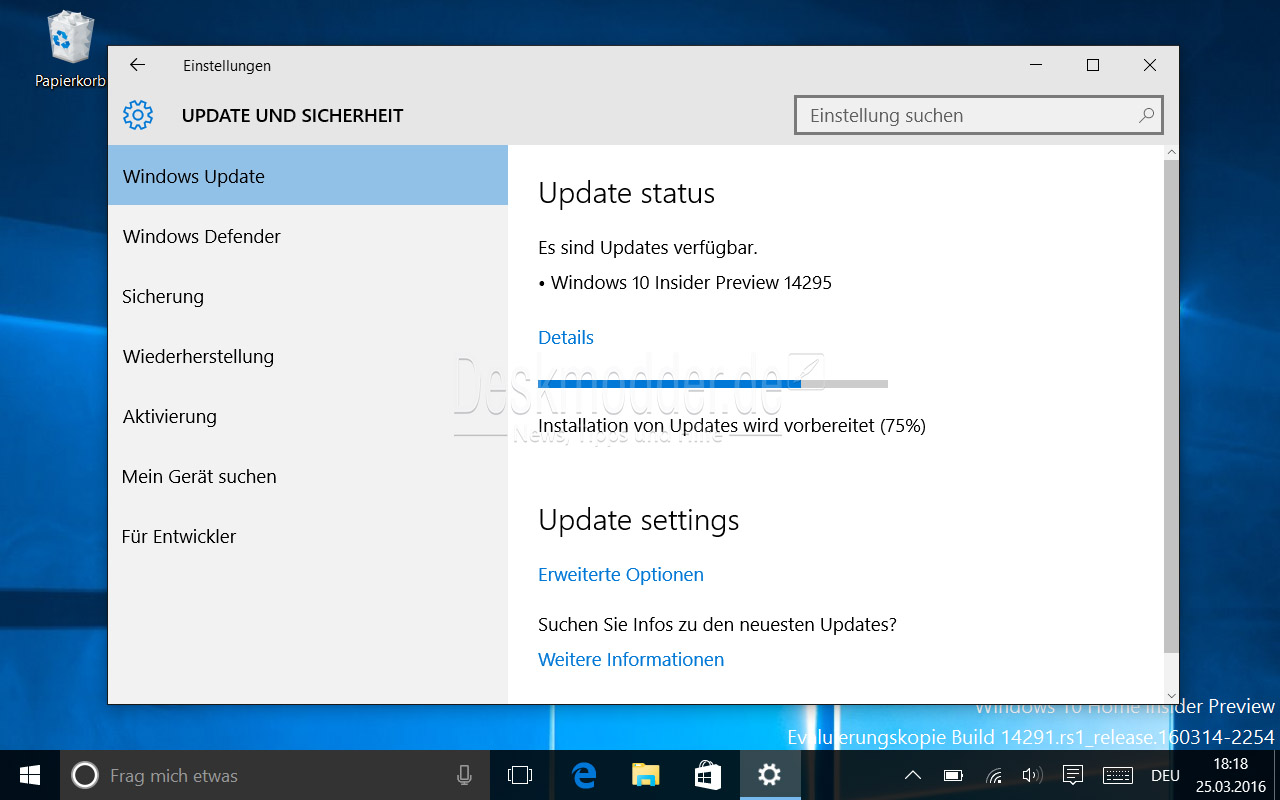Click the battery status icon

pos(953,775)
